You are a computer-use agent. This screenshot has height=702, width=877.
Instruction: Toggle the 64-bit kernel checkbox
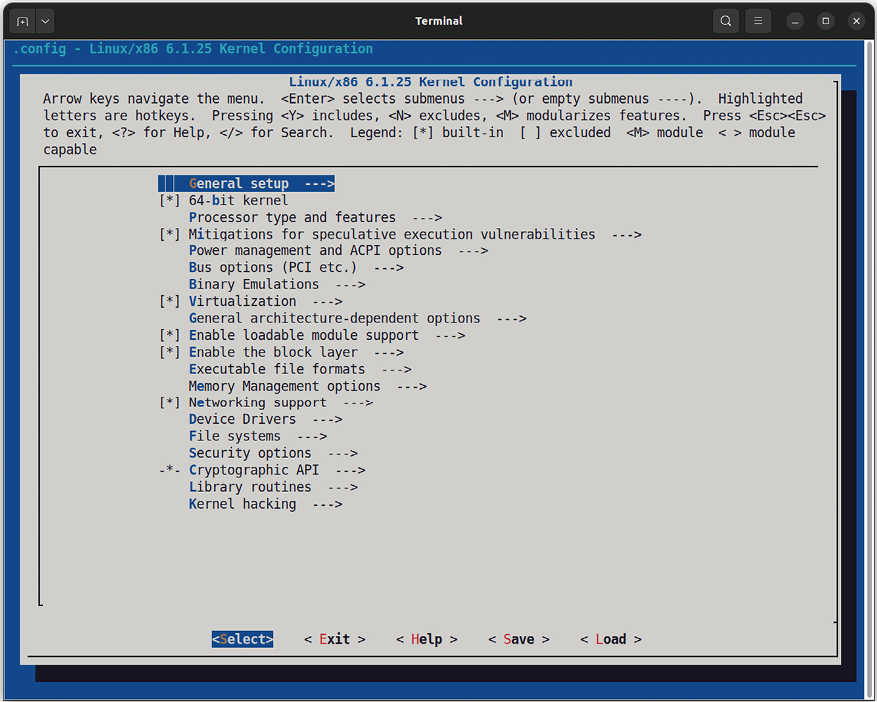(x=169, y=200)
